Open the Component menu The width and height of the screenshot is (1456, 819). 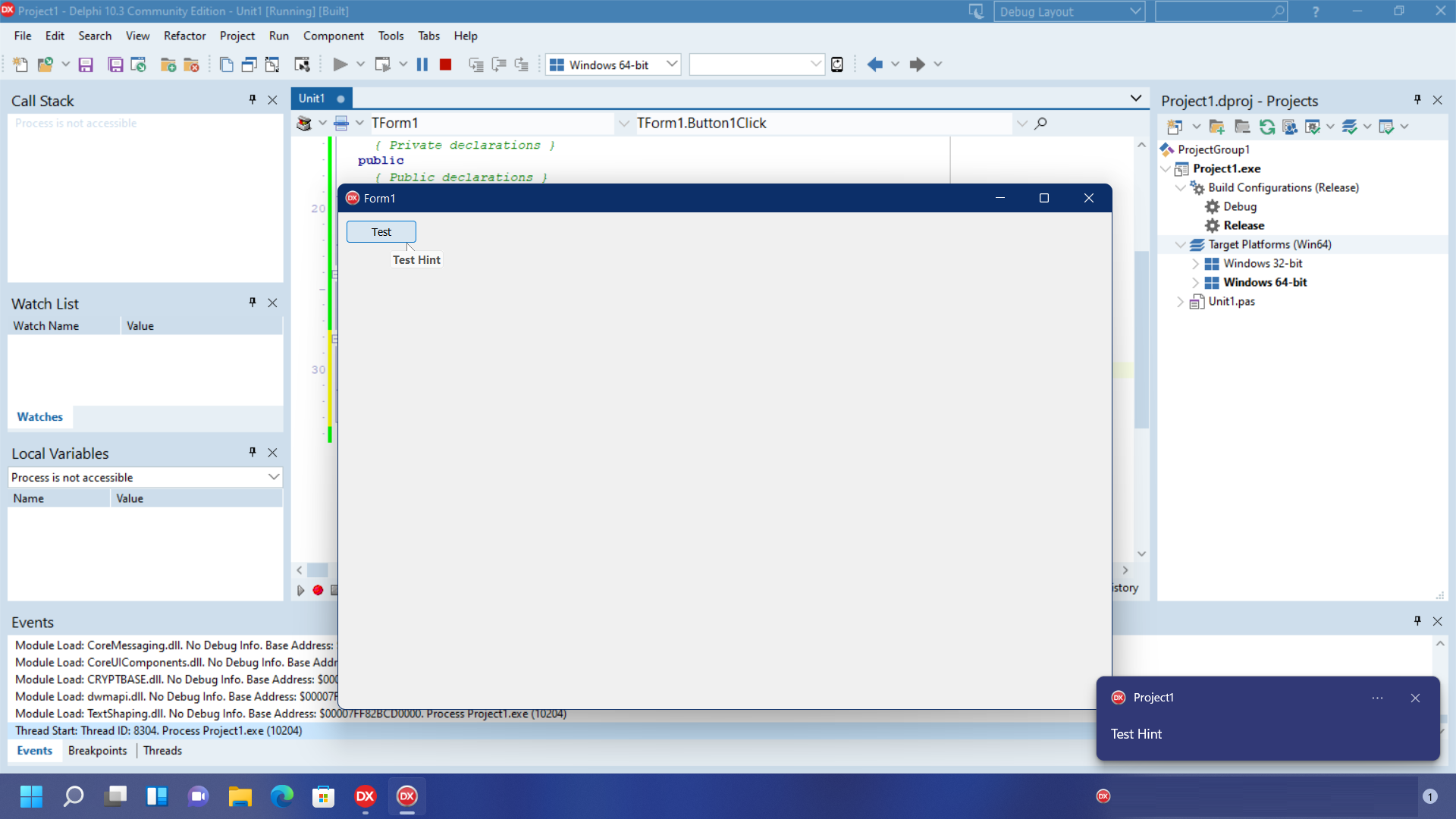click(x=333, y=36)
